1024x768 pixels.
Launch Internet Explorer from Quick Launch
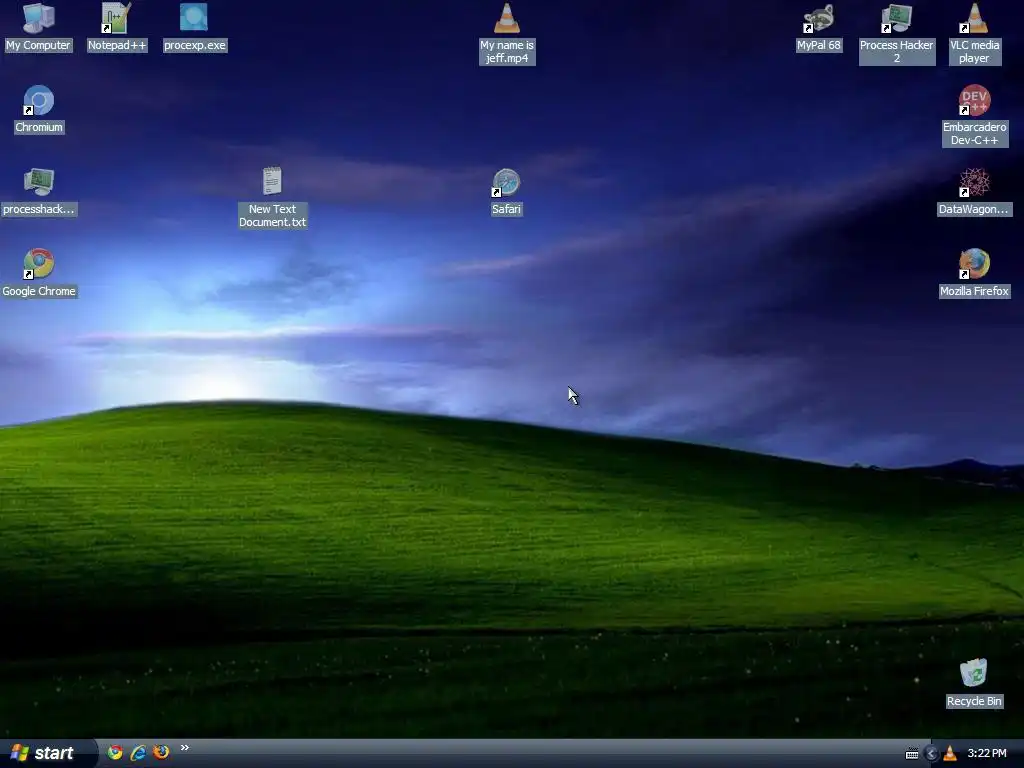138,752
